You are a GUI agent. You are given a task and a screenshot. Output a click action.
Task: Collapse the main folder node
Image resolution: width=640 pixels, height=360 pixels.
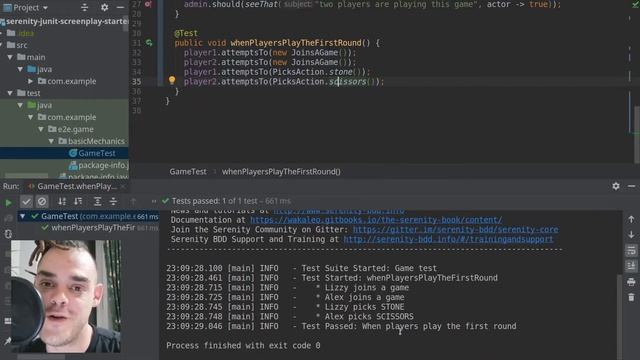coord(10,57)
